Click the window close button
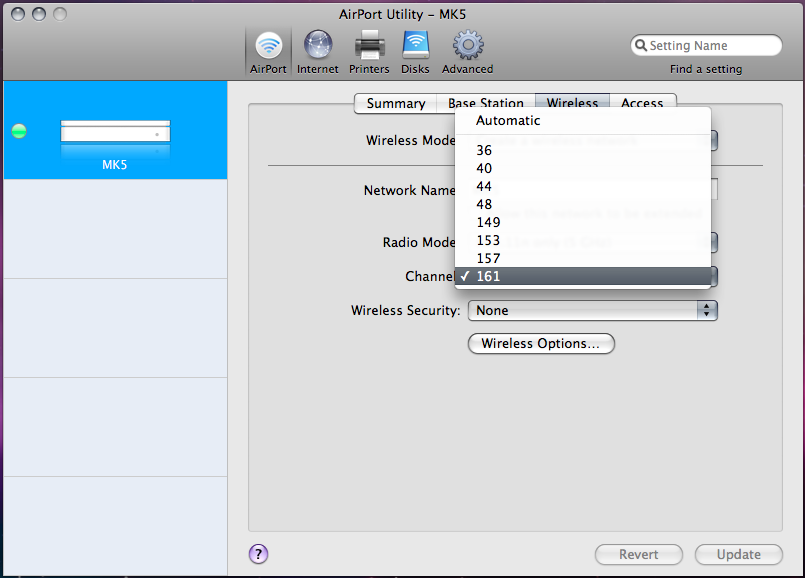The width and height of the screenshot is (805, 578). click(18, 14)
